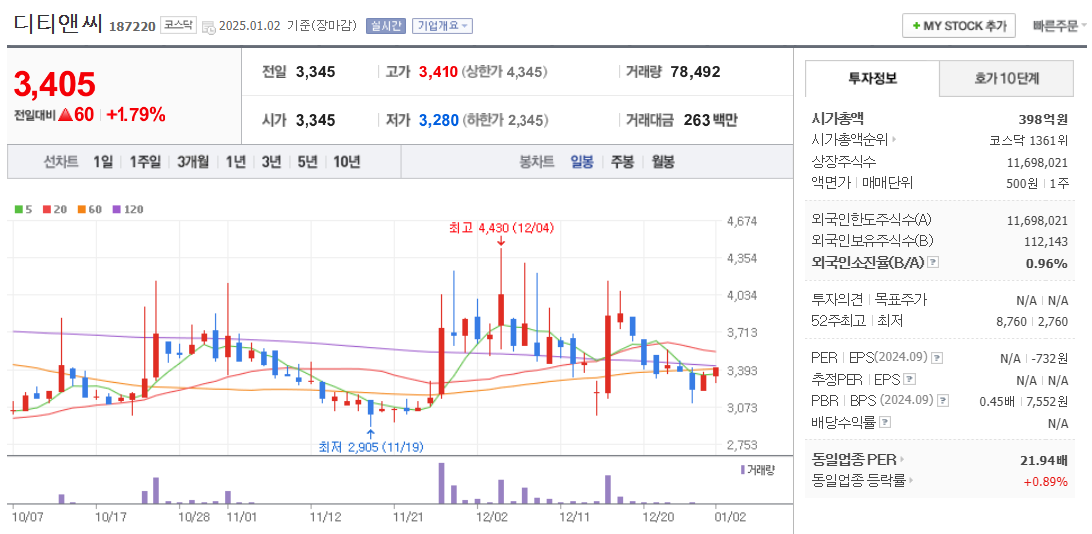Image resolution: width=1092 pixels, height=534 pixels.
Task: Select the 주봉 weekly candle chart
Action: (x=622, y=162)
